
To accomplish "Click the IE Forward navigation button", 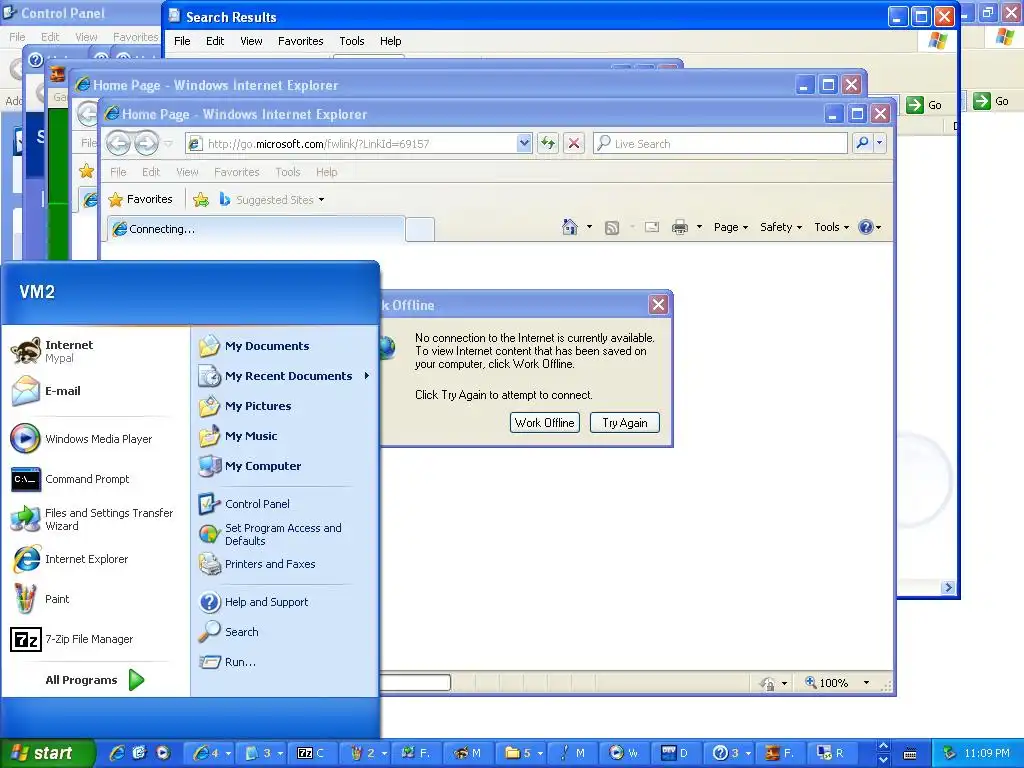I will tap(146, 143).
